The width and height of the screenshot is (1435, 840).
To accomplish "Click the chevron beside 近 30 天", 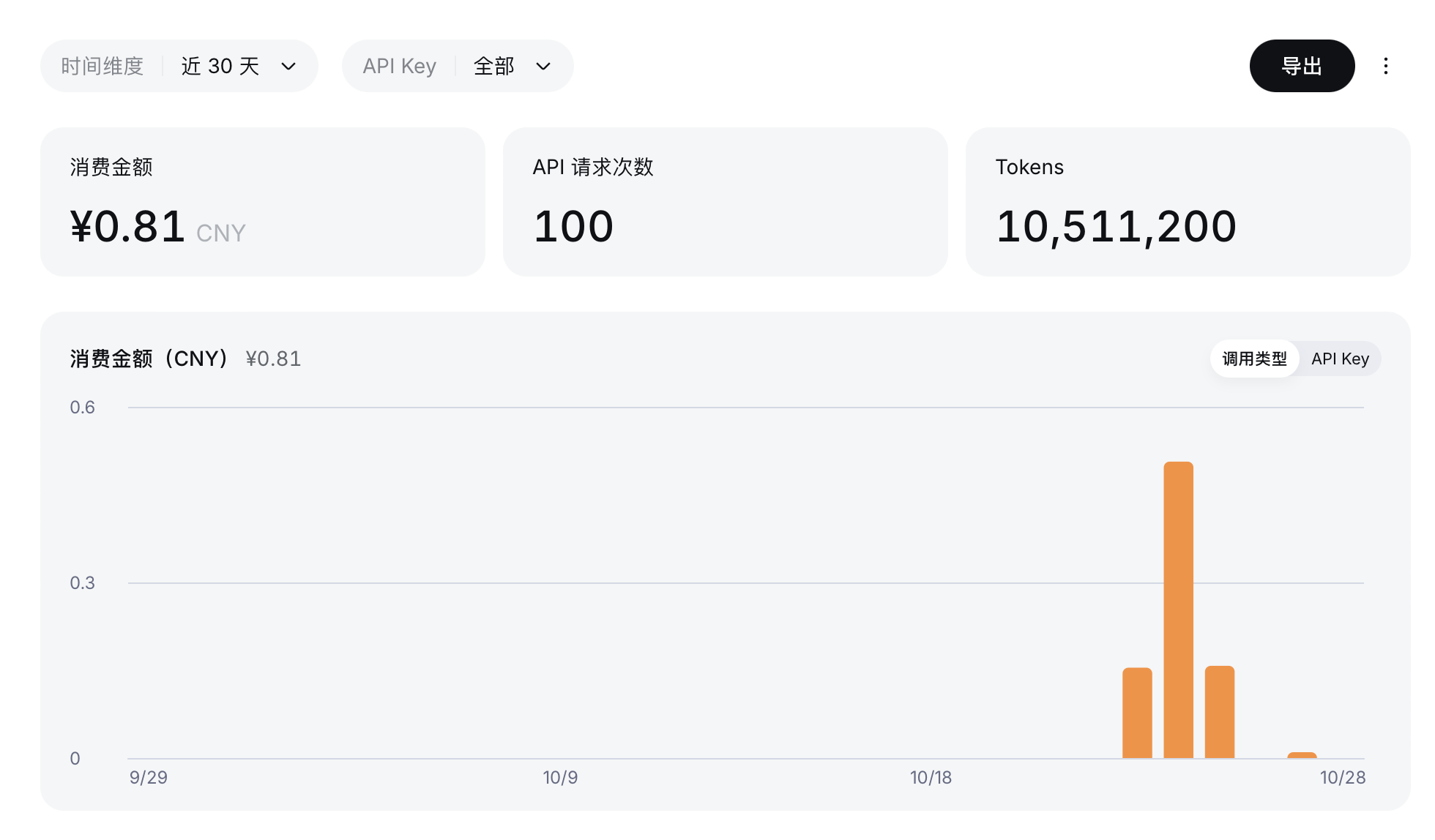I will [x=288, y=67].
